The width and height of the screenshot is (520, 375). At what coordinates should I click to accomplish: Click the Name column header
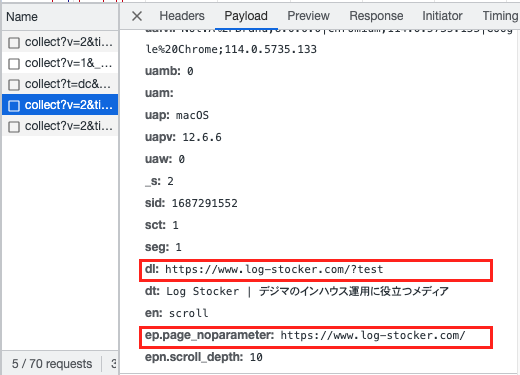(22, 17)
